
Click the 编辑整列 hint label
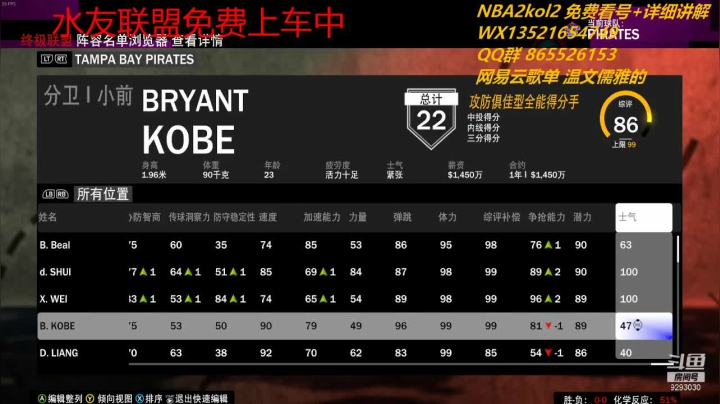(x=66, y=398)
